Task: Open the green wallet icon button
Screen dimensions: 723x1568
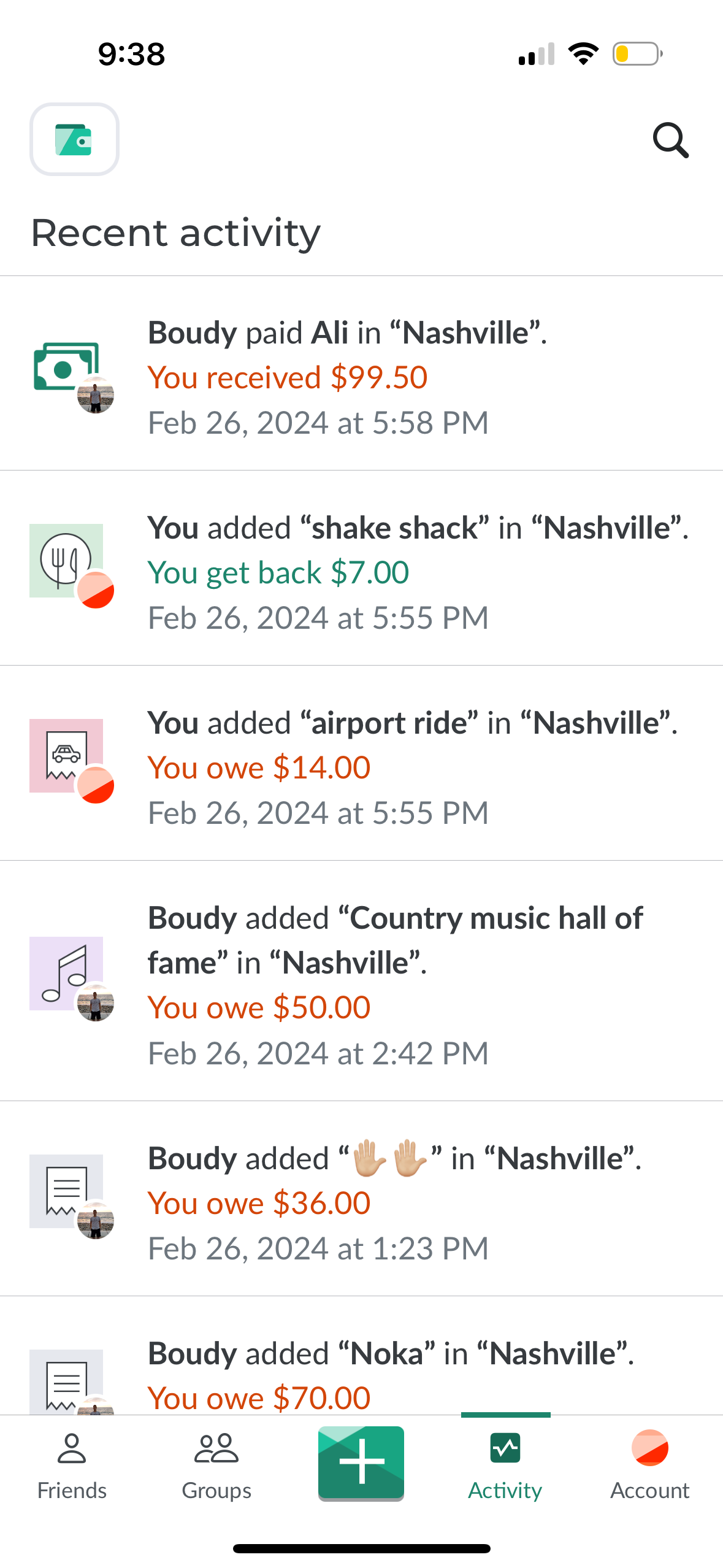Action: coord(74,139)
